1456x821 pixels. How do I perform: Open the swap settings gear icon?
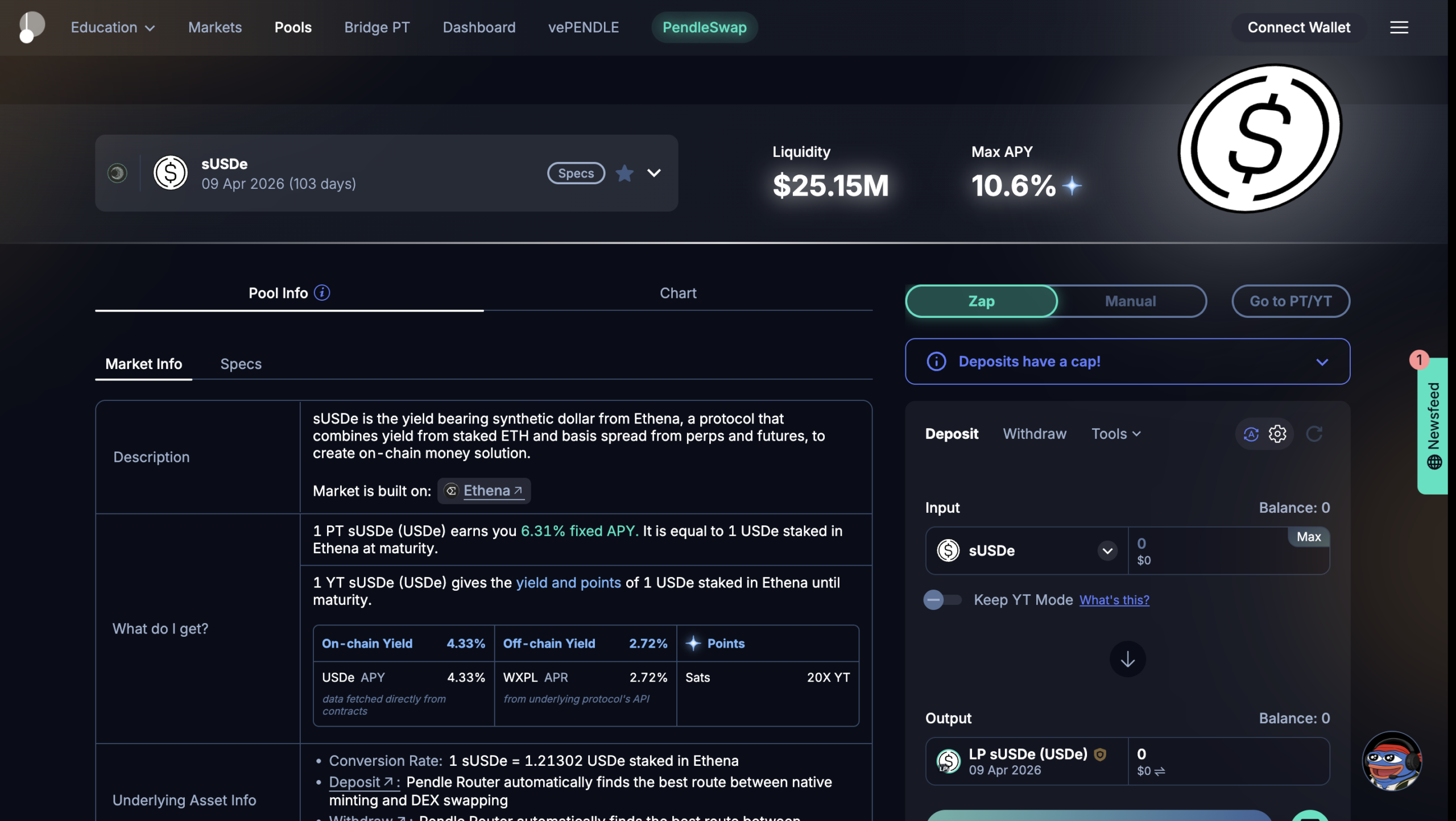[1277, 434]
